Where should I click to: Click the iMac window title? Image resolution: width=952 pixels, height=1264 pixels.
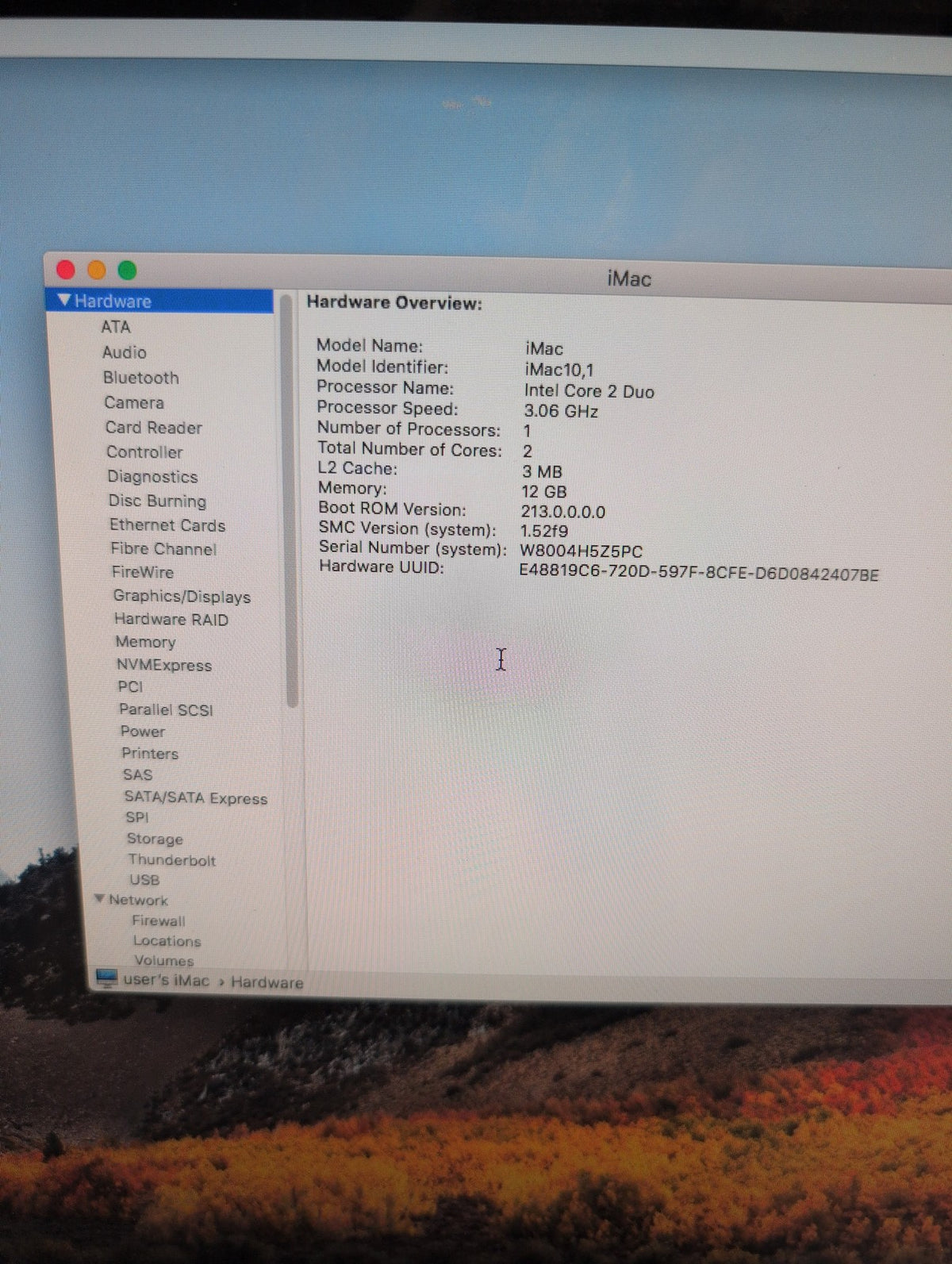coord(629,279)
